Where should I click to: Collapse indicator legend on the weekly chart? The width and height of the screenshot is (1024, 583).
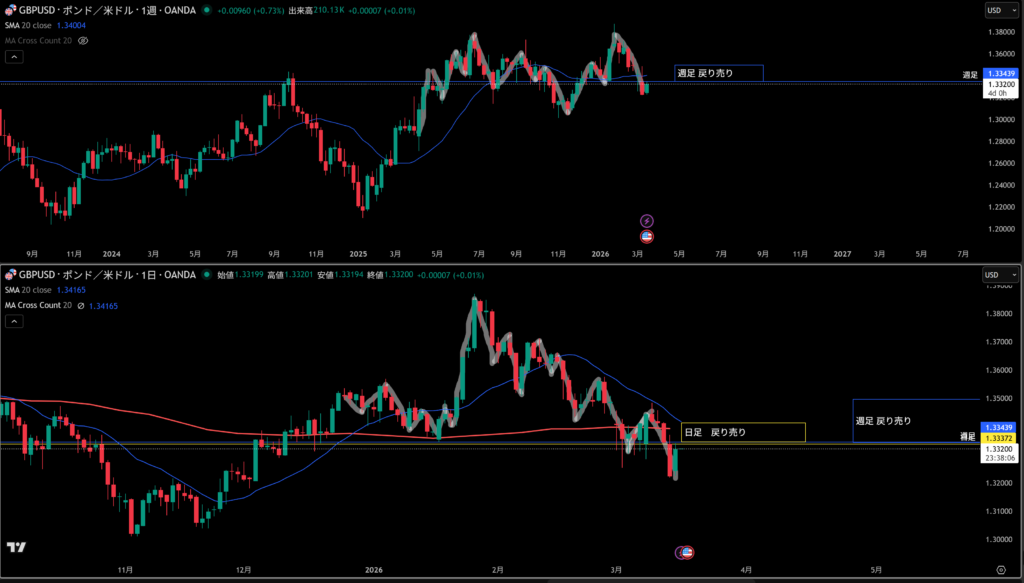click(13, 57)
